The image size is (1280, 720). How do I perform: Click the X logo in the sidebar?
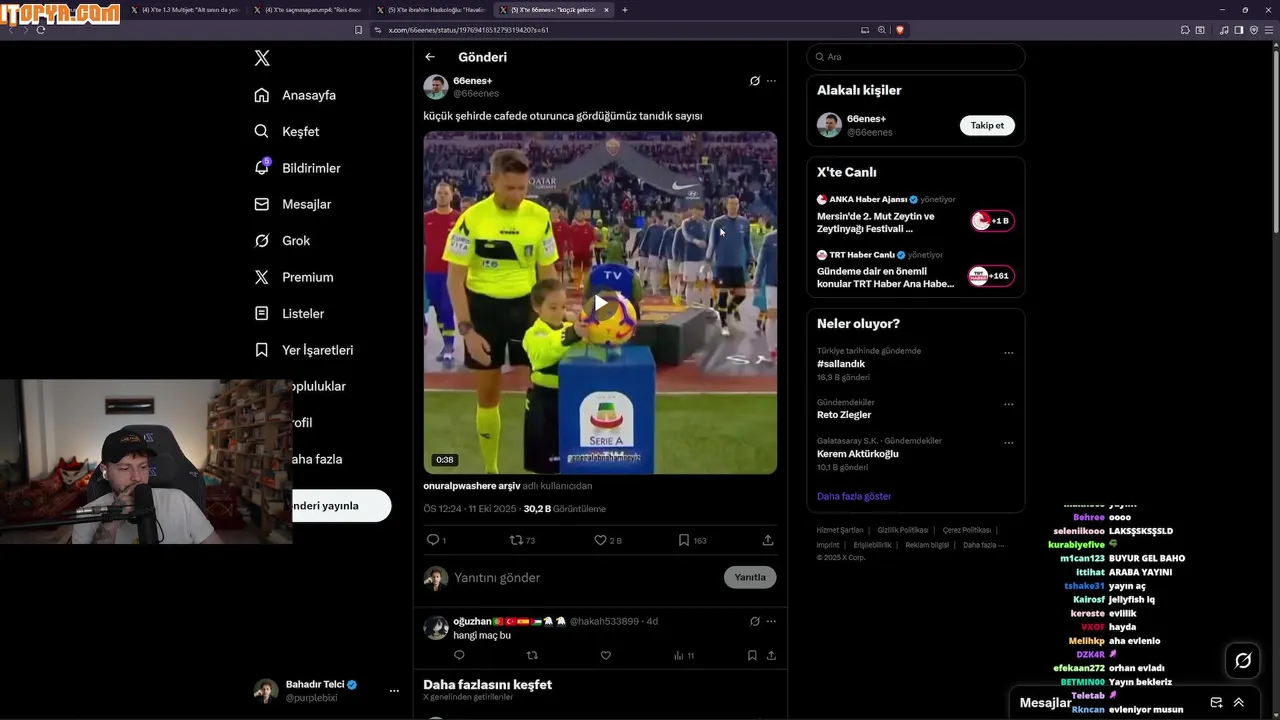(x=262, y=58)
